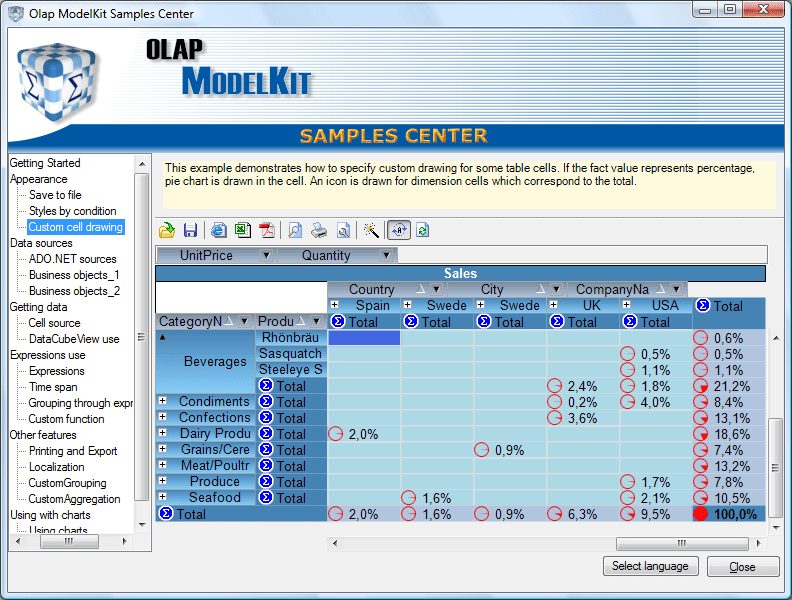Open ADO.NET sources sample
Viewport: 792px width, 600px height.
(72, 259)
